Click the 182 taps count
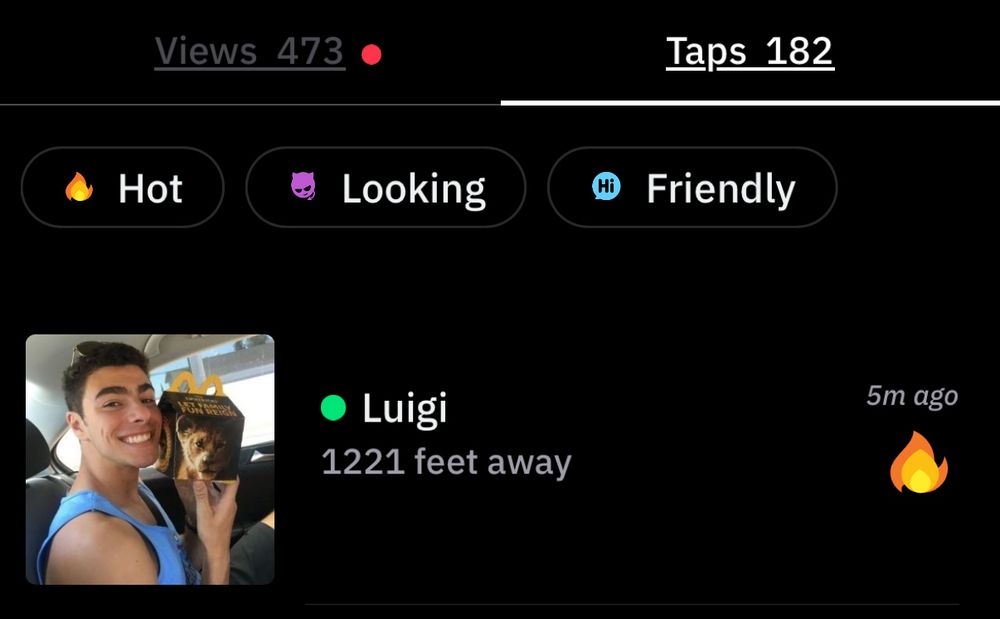The width and height of the screenshot is (1000, 619). [800, 51]
